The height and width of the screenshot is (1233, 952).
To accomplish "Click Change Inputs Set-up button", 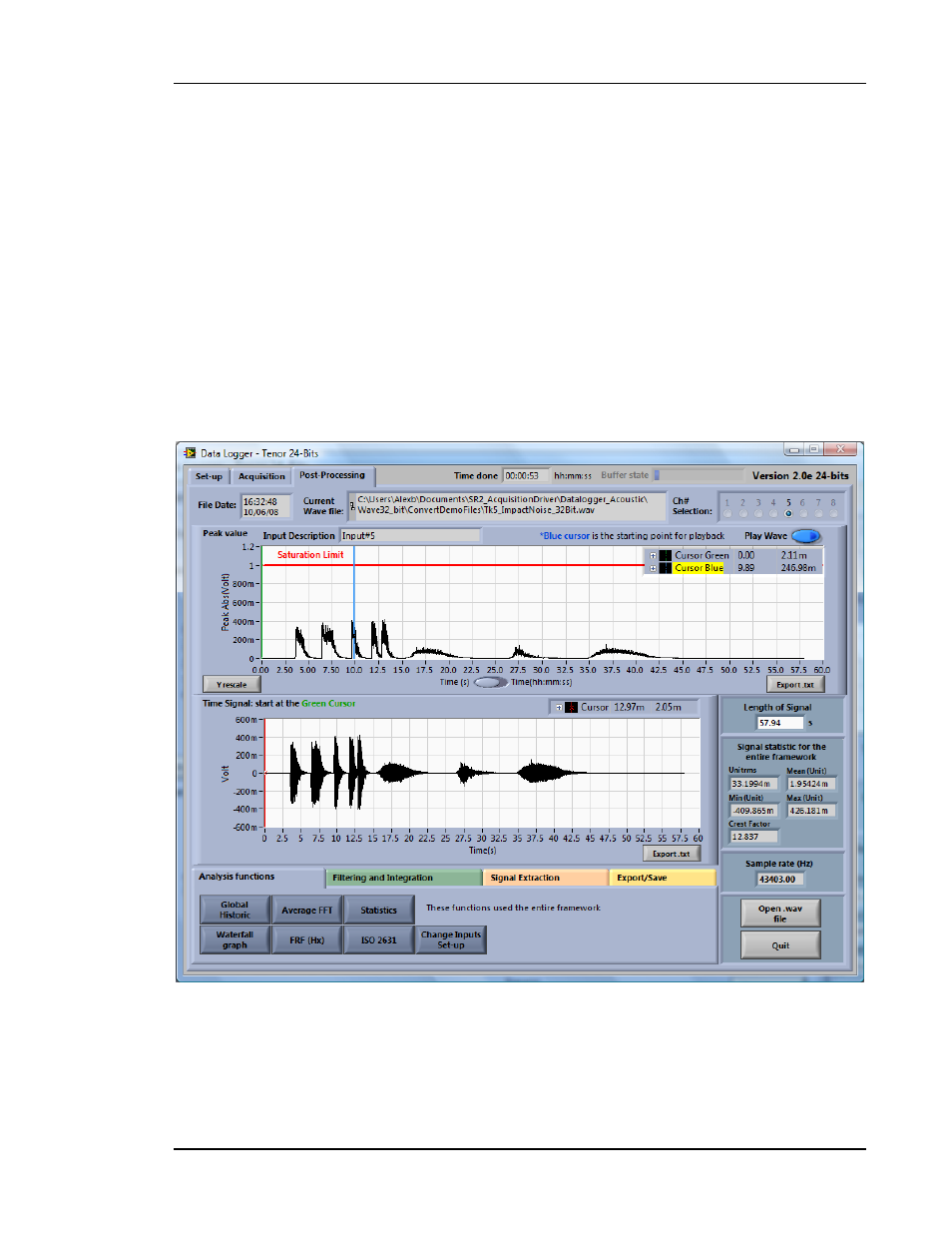I will coord(451,939).
